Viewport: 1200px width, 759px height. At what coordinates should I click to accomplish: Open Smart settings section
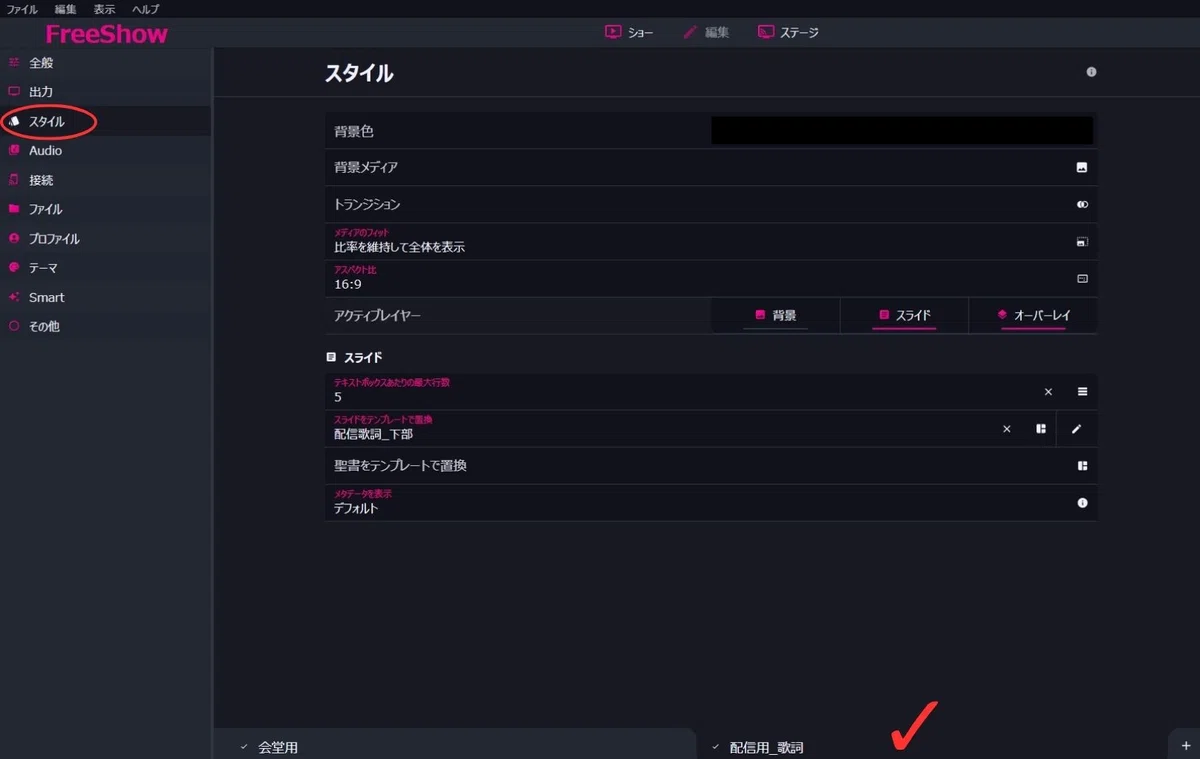(105, 297)
